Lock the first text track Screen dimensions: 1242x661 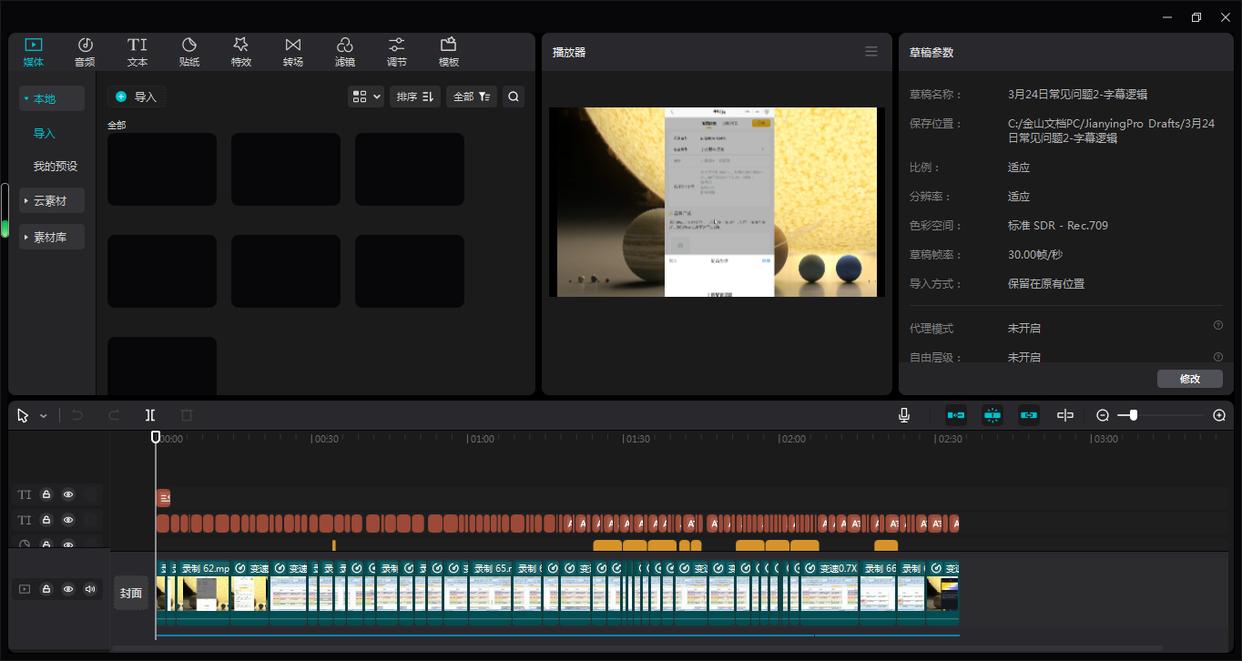46,494
